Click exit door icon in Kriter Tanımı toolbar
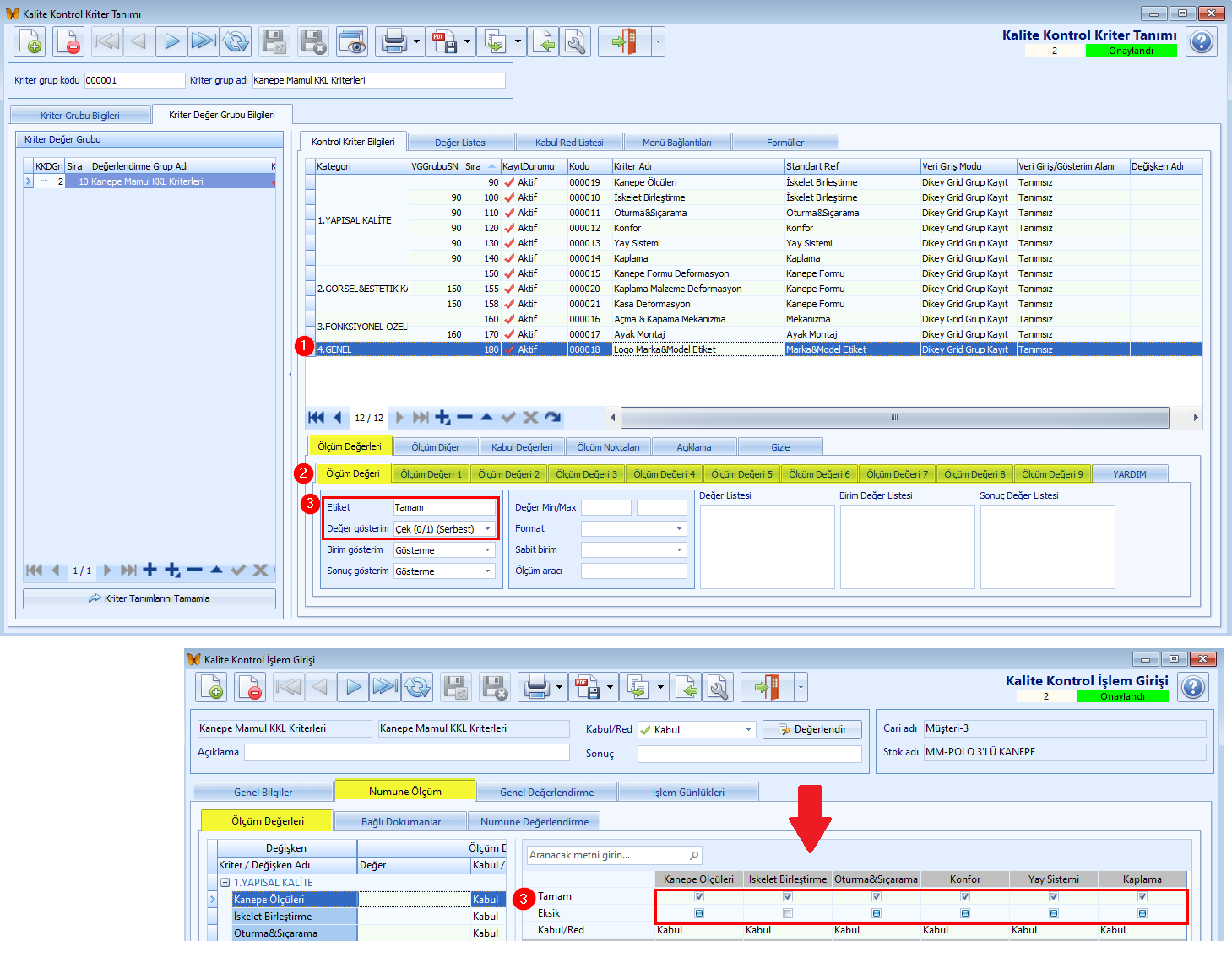The width and height of the screenshot is (1232, 963). [x=624, y=41]
